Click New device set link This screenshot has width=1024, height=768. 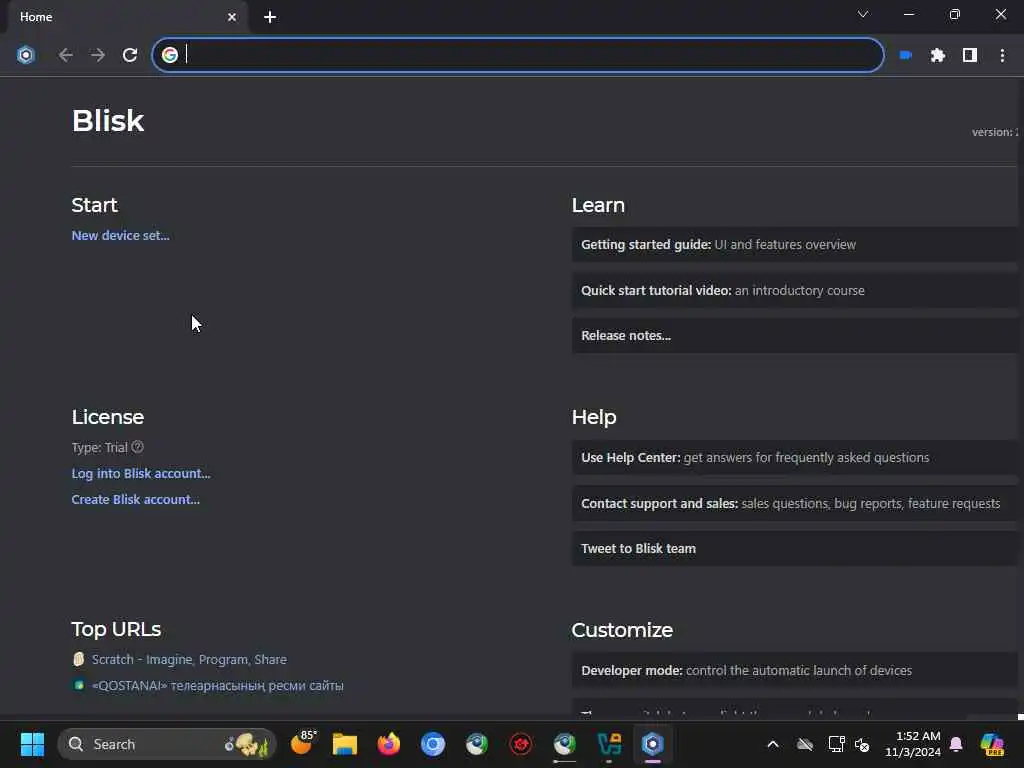121,236
